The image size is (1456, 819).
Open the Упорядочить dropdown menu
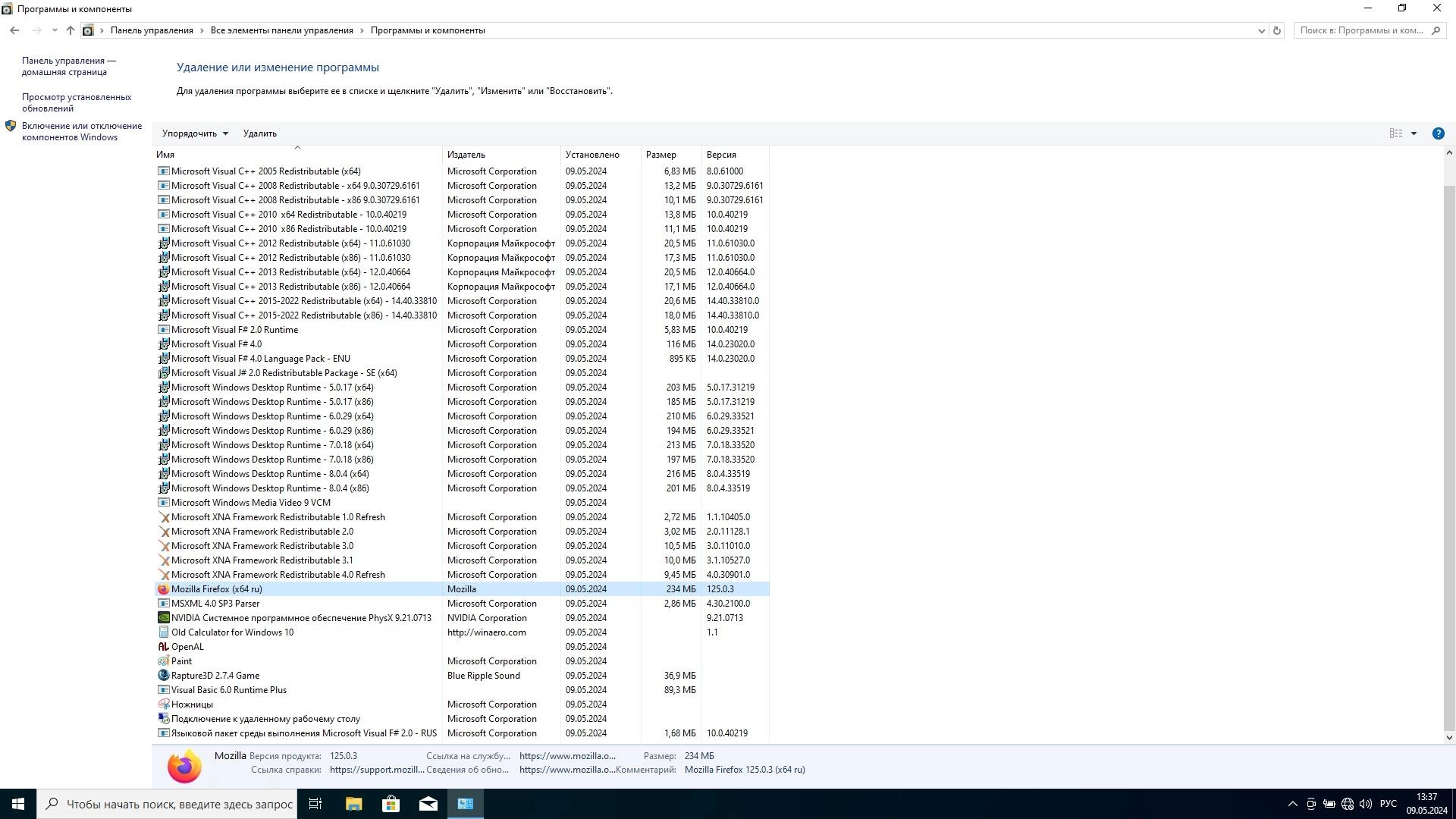point(195,133)
